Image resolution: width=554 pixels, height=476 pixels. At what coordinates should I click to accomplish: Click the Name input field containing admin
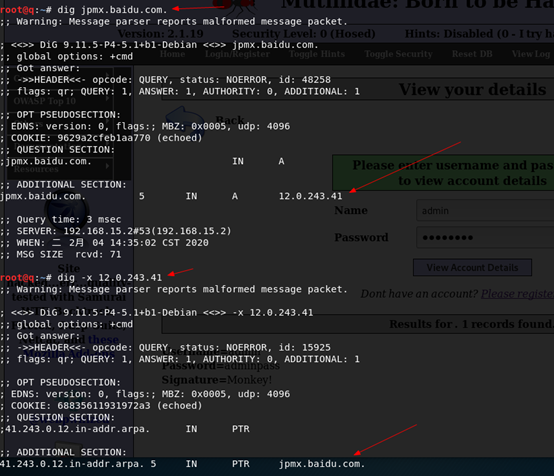[485, 211]
